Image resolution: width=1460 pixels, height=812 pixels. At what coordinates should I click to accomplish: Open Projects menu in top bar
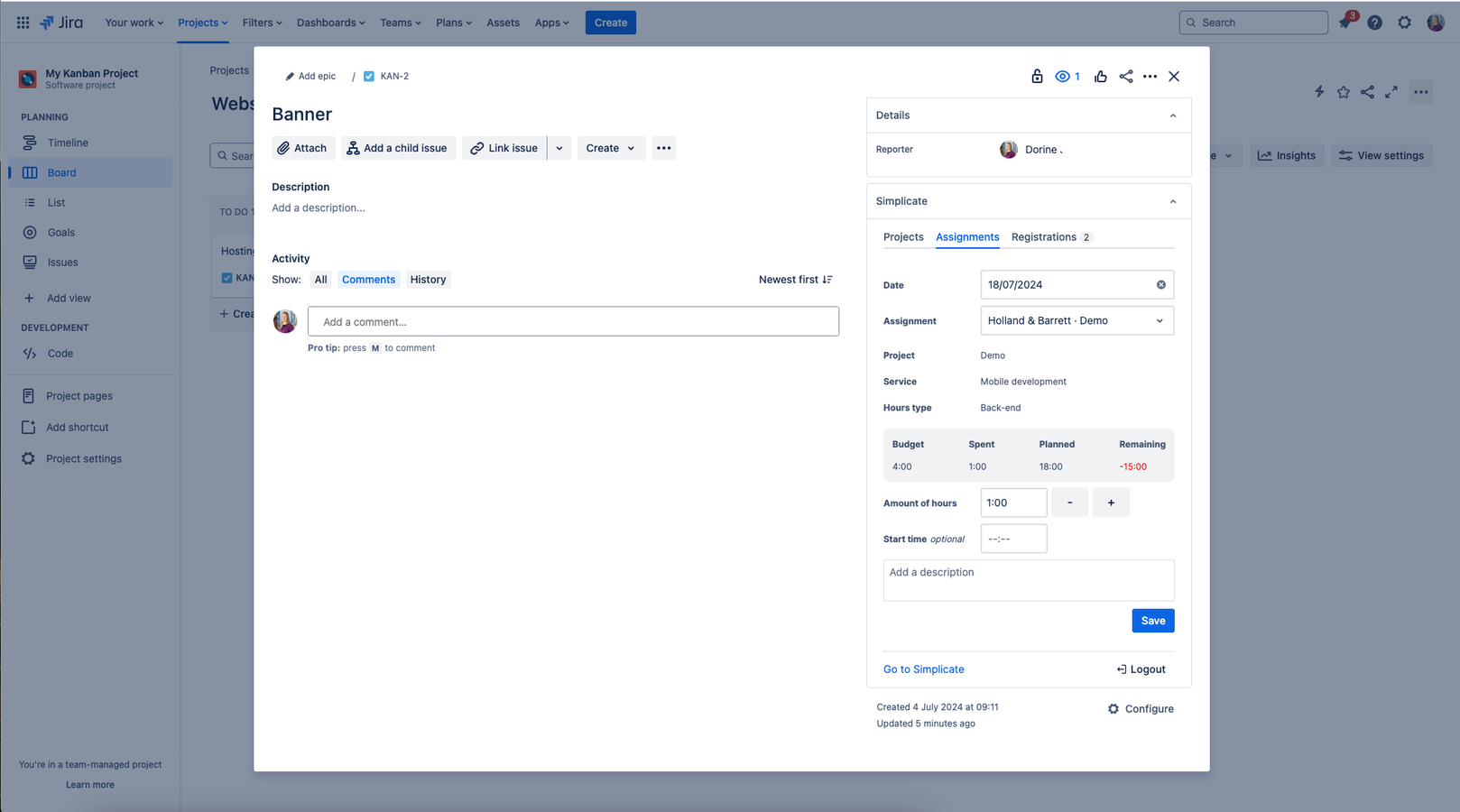pyautogui.click(x=202, y=23)
